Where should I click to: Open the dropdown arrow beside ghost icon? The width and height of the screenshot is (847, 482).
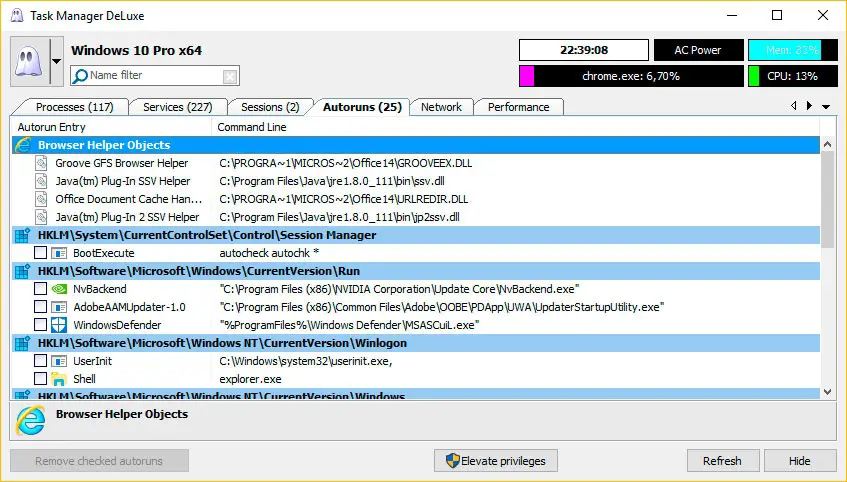click(57, 62)
